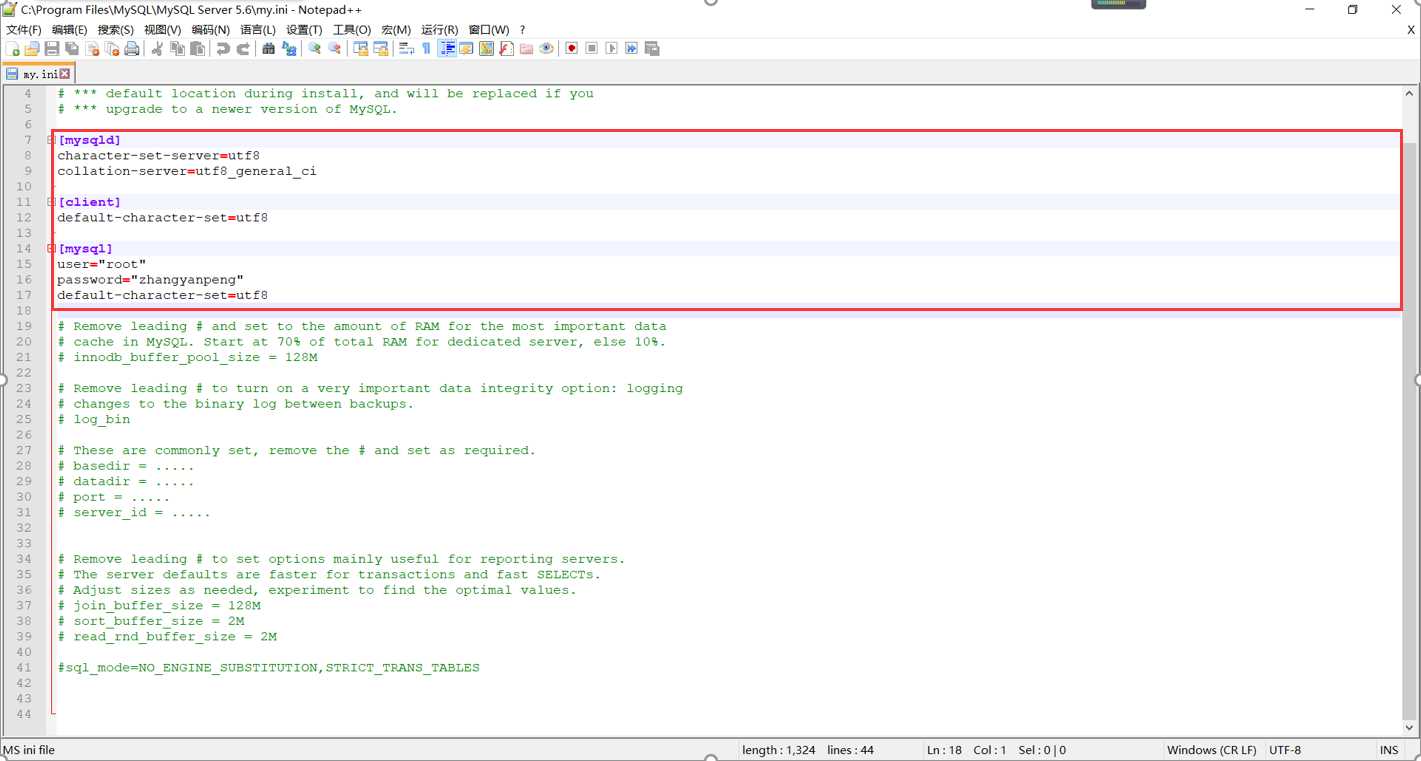Close current document using toolbar Close icon
The image size is (1421, 761).
point(92,48)
